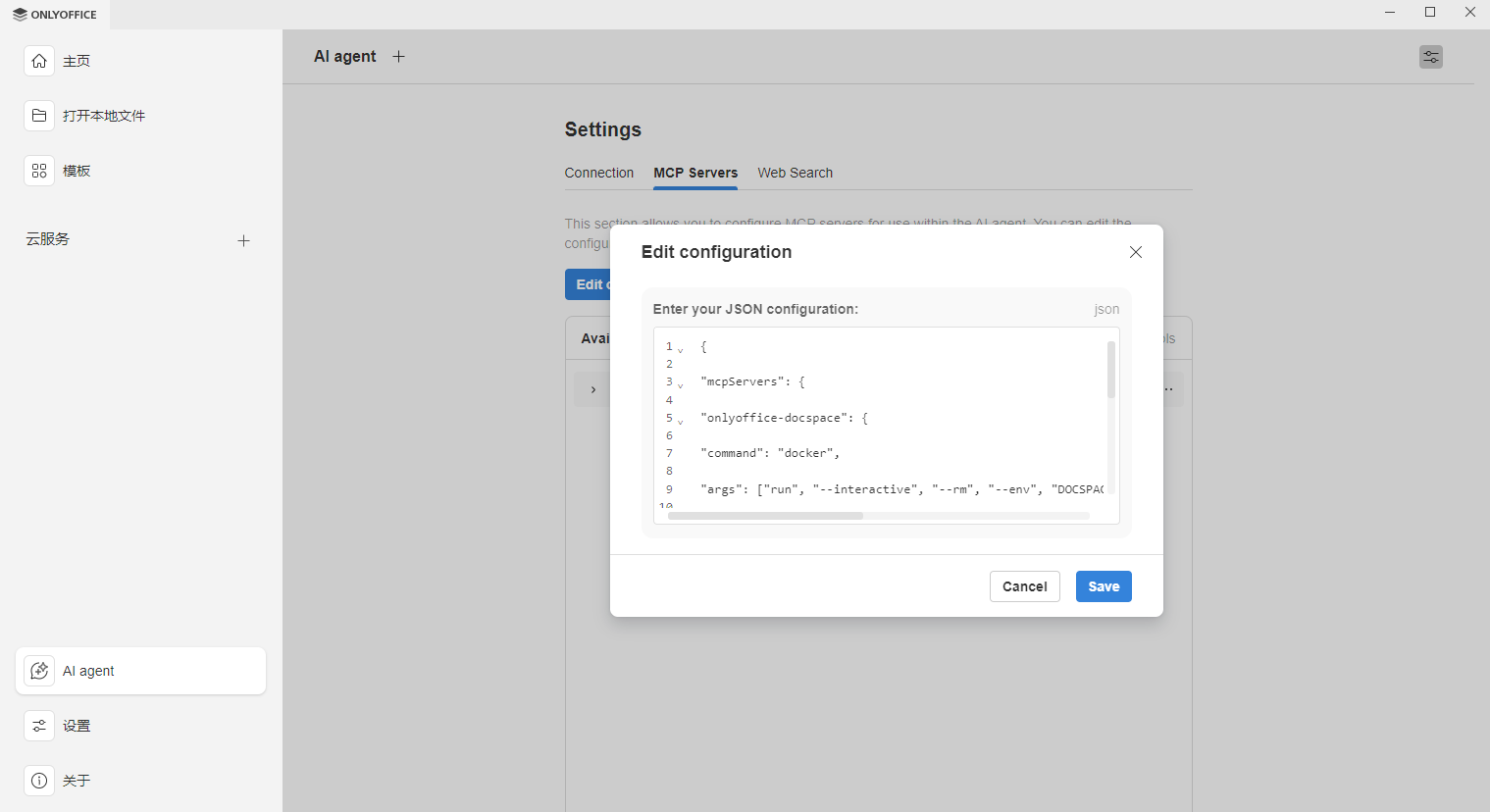Collapse onlyoffice-docspace fold arrow on line 5
1490x812 pixels.
681,422
